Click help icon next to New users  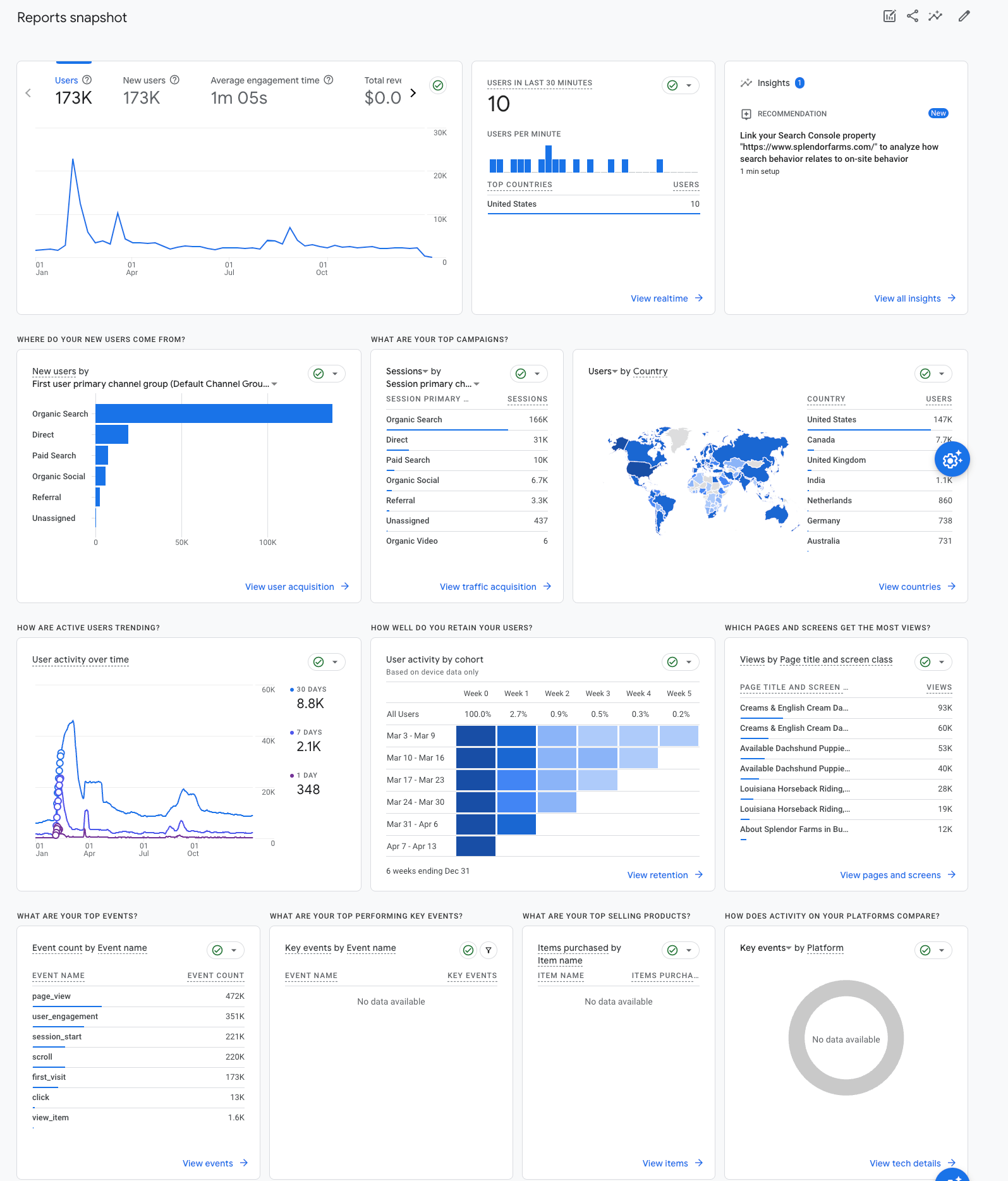175,80
